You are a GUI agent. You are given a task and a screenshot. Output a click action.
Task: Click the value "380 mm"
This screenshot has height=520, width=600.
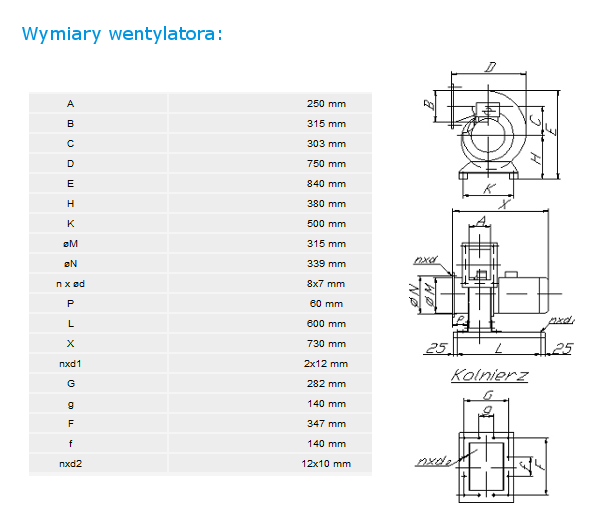(326, 204)
